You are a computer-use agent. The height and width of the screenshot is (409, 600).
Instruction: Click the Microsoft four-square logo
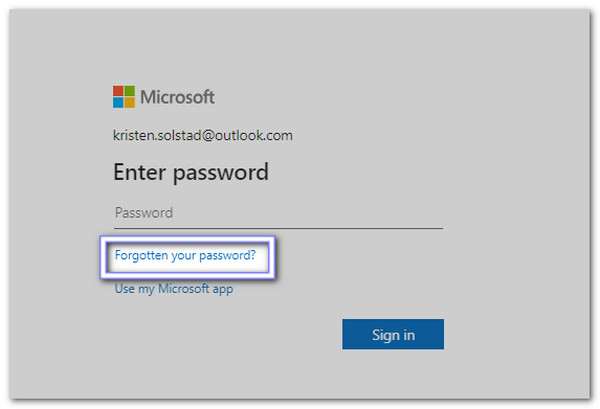tap(124, 97)
